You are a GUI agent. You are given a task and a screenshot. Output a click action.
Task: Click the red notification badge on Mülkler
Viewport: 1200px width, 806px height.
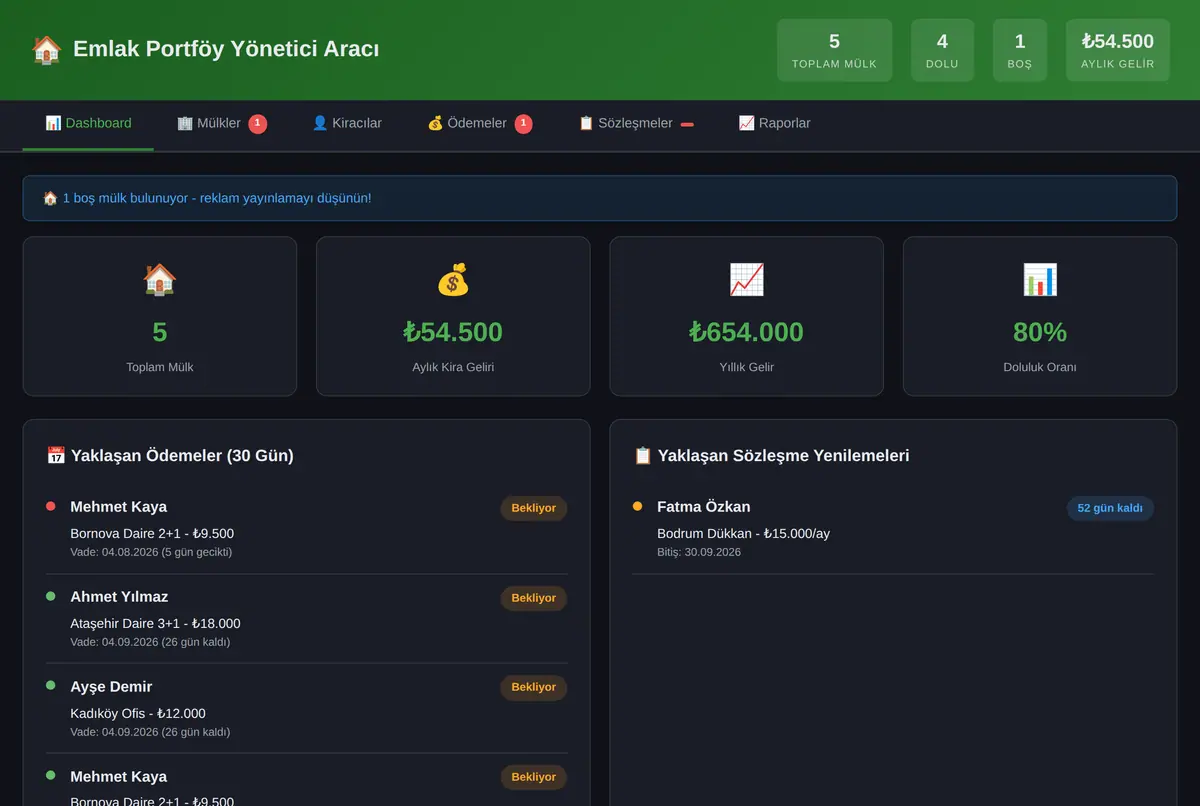pyautogui.click(x=258, y=124)
